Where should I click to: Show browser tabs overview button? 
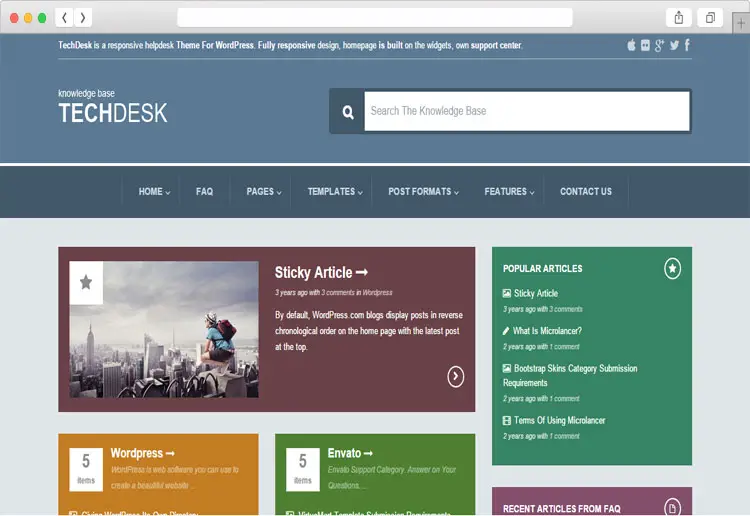[x=710, y=18]
